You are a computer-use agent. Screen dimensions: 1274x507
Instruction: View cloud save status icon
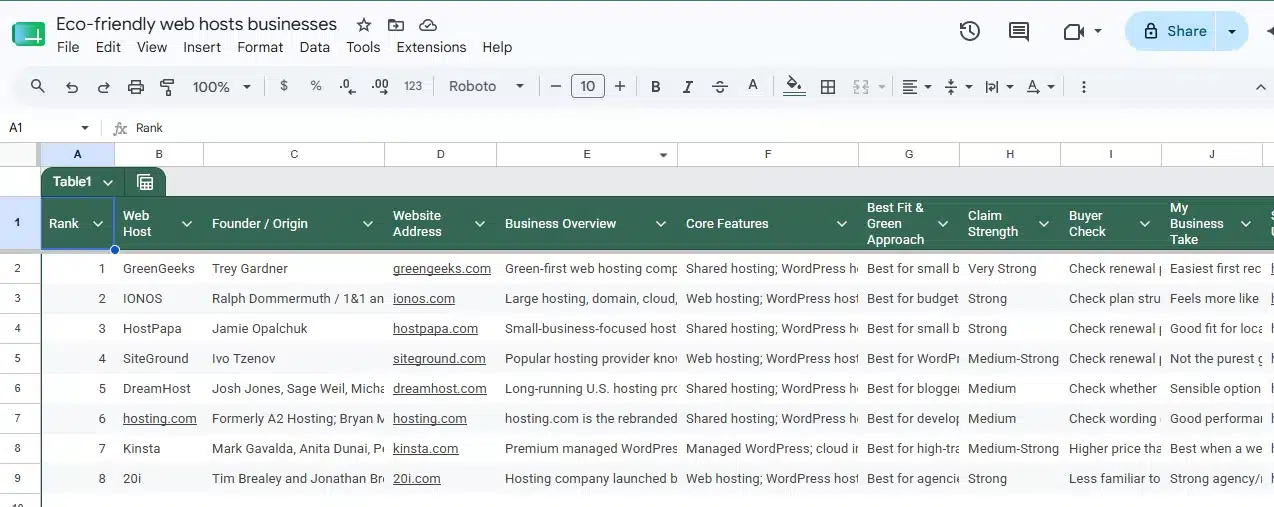coord(428,25)
